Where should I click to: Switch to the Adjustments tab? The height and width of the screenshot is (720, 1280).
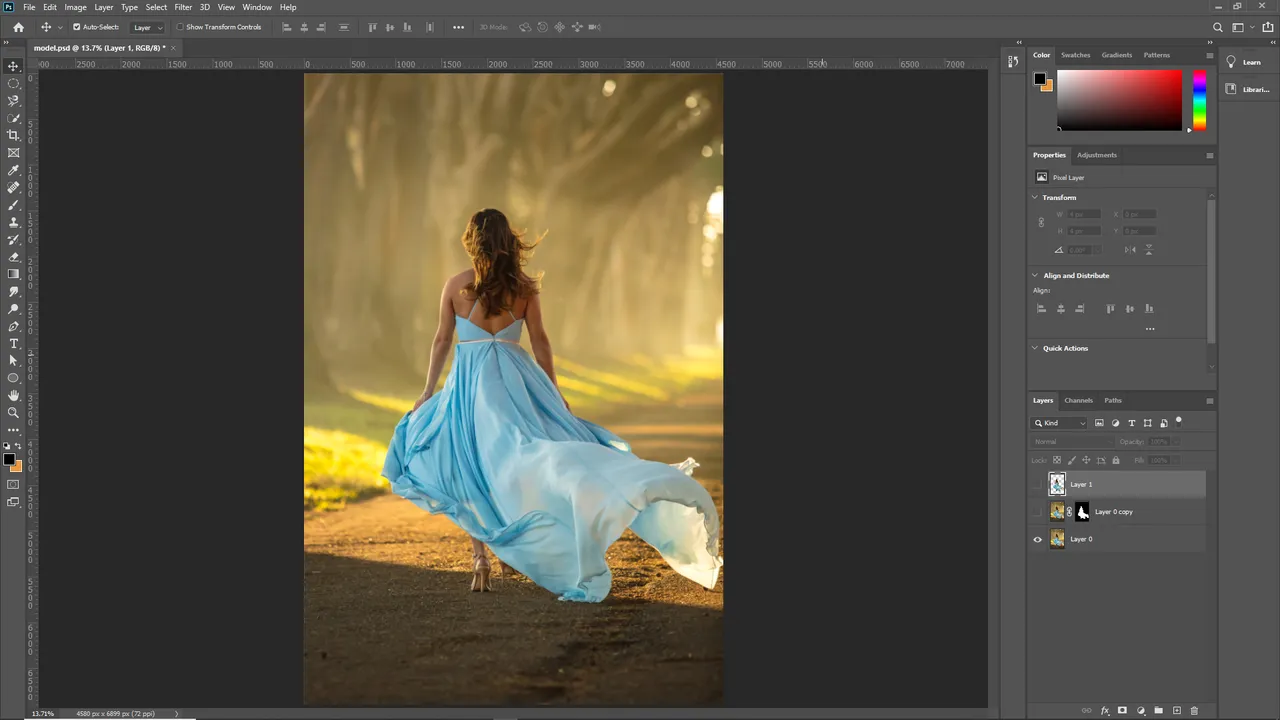[x=1097, y=155]
